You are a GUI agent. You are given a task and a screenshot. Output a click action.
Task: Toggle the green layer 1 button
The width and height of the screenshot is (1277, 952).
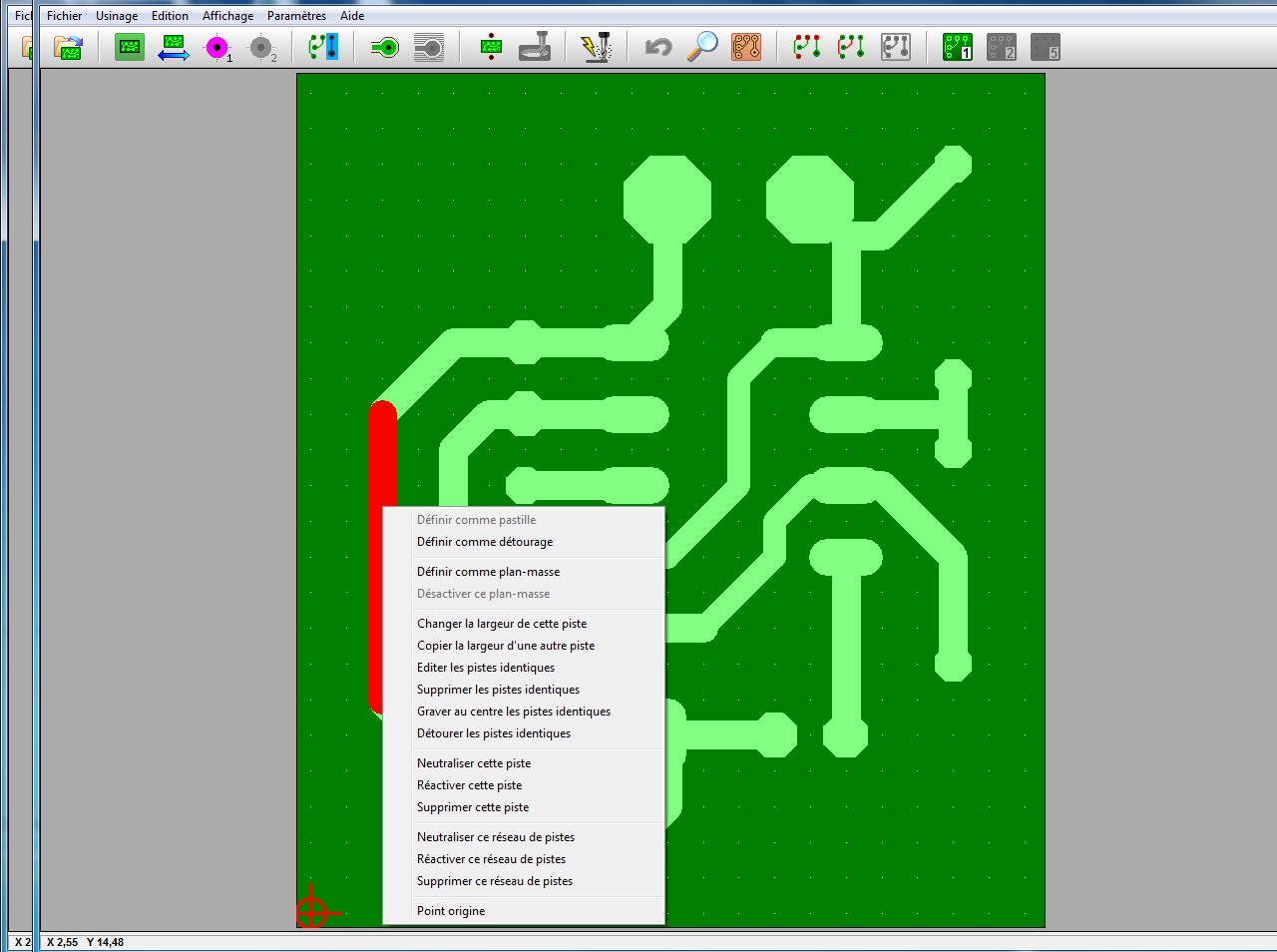click(958, 47)
